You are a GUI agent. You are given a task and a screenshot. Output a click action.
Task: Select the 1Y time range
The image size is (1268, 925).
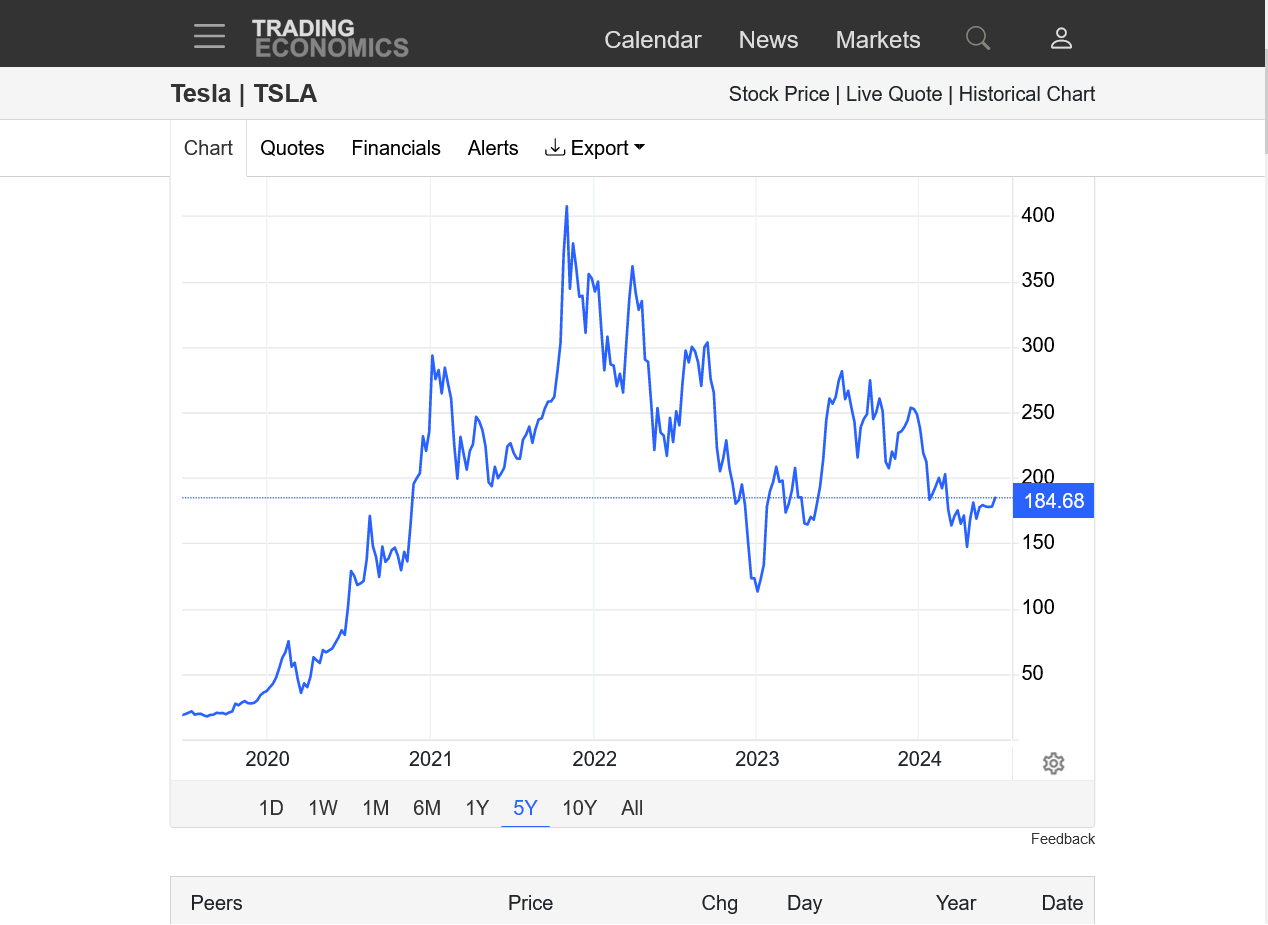pos(477,808)
